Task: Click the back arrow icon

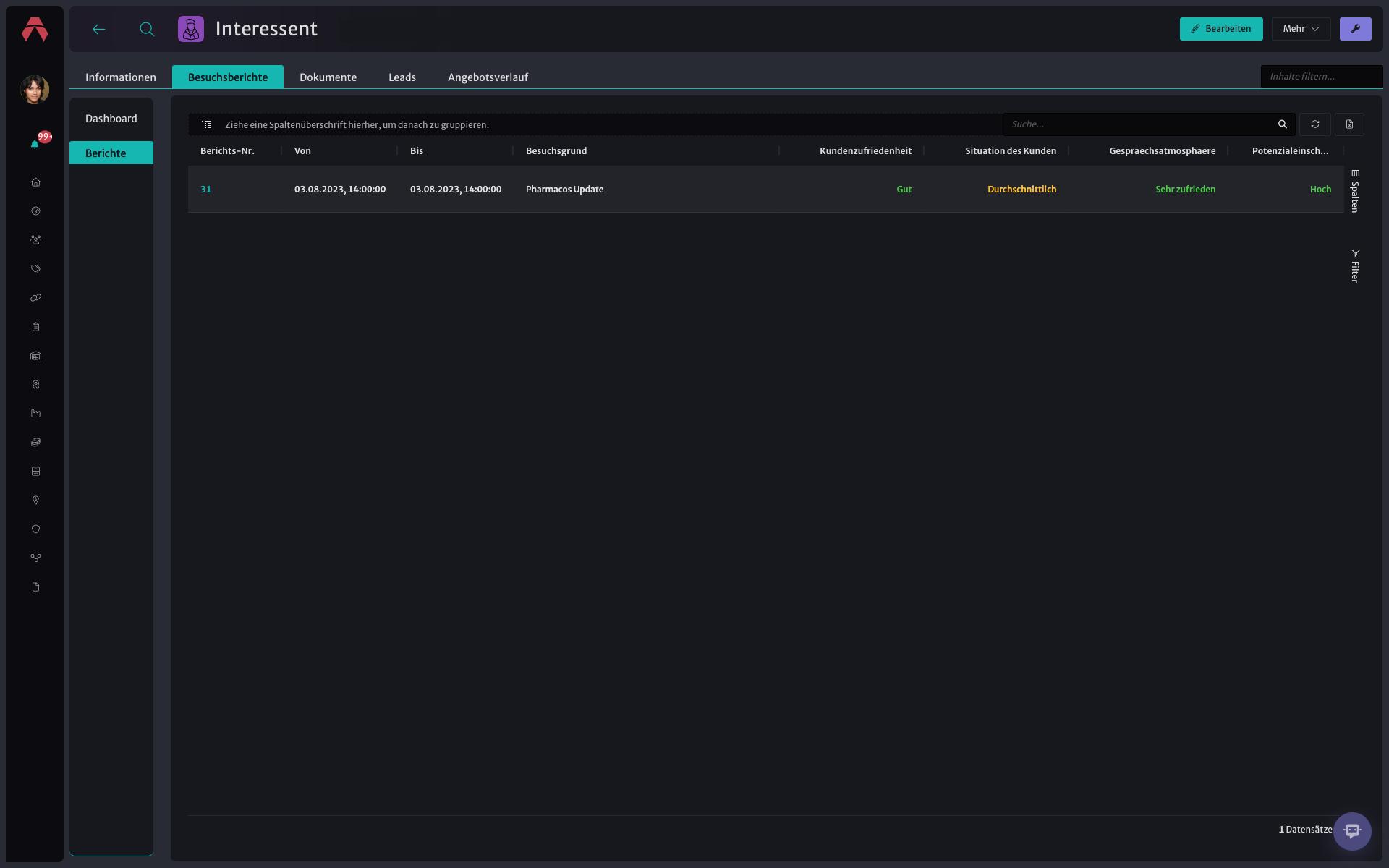Action: (99, 29)
